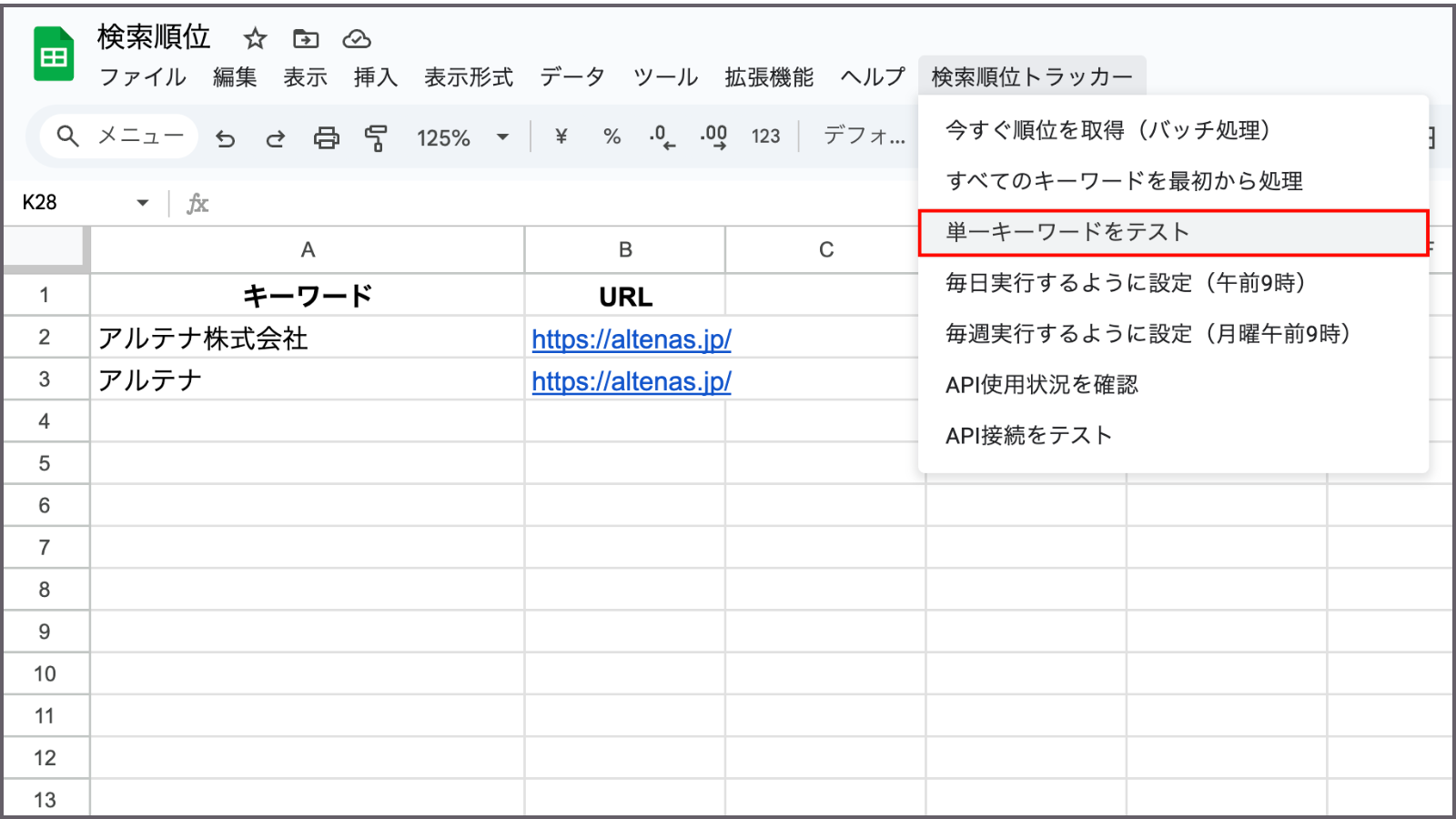
Task: Open the 表示形式 menu
Action: (x=469, y=77)
